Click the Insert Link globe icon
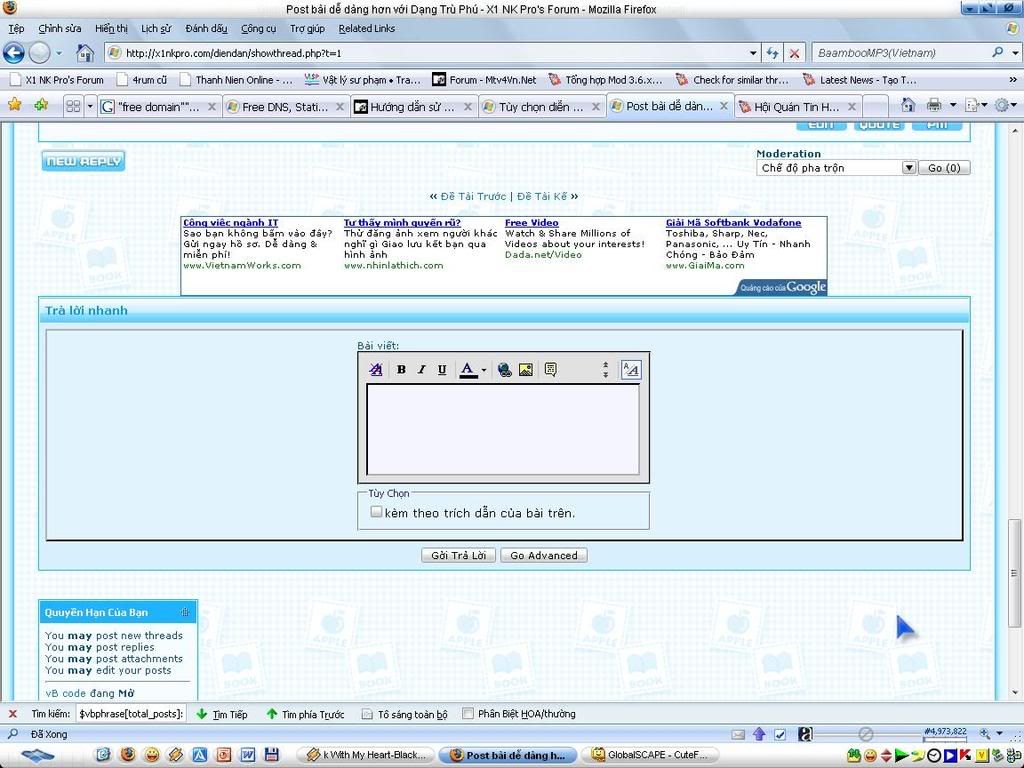This screenshot has height=768, width=1024. [x=504, y=370]
